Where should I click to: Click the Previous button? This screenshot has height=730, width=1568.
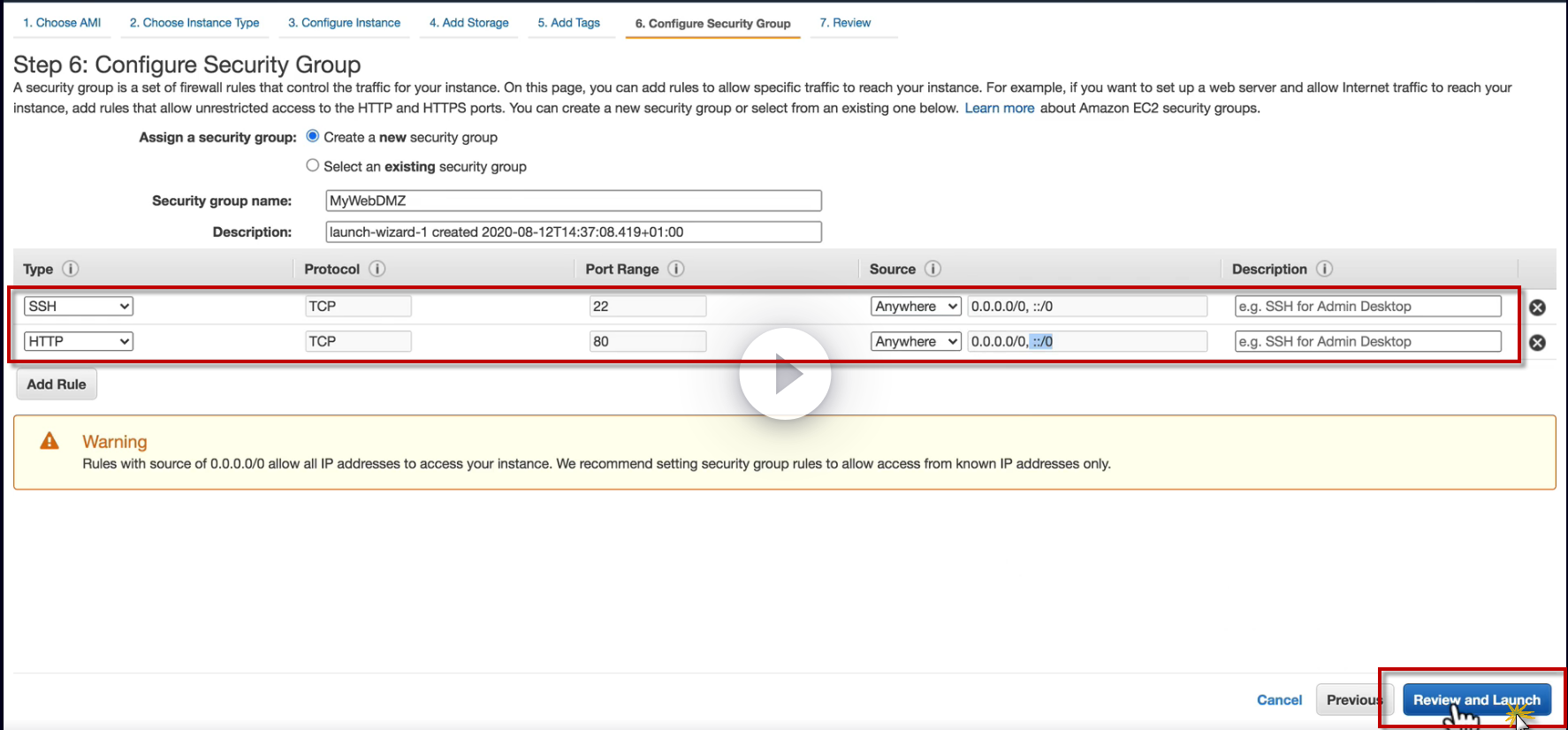(x=1355, y=700)
